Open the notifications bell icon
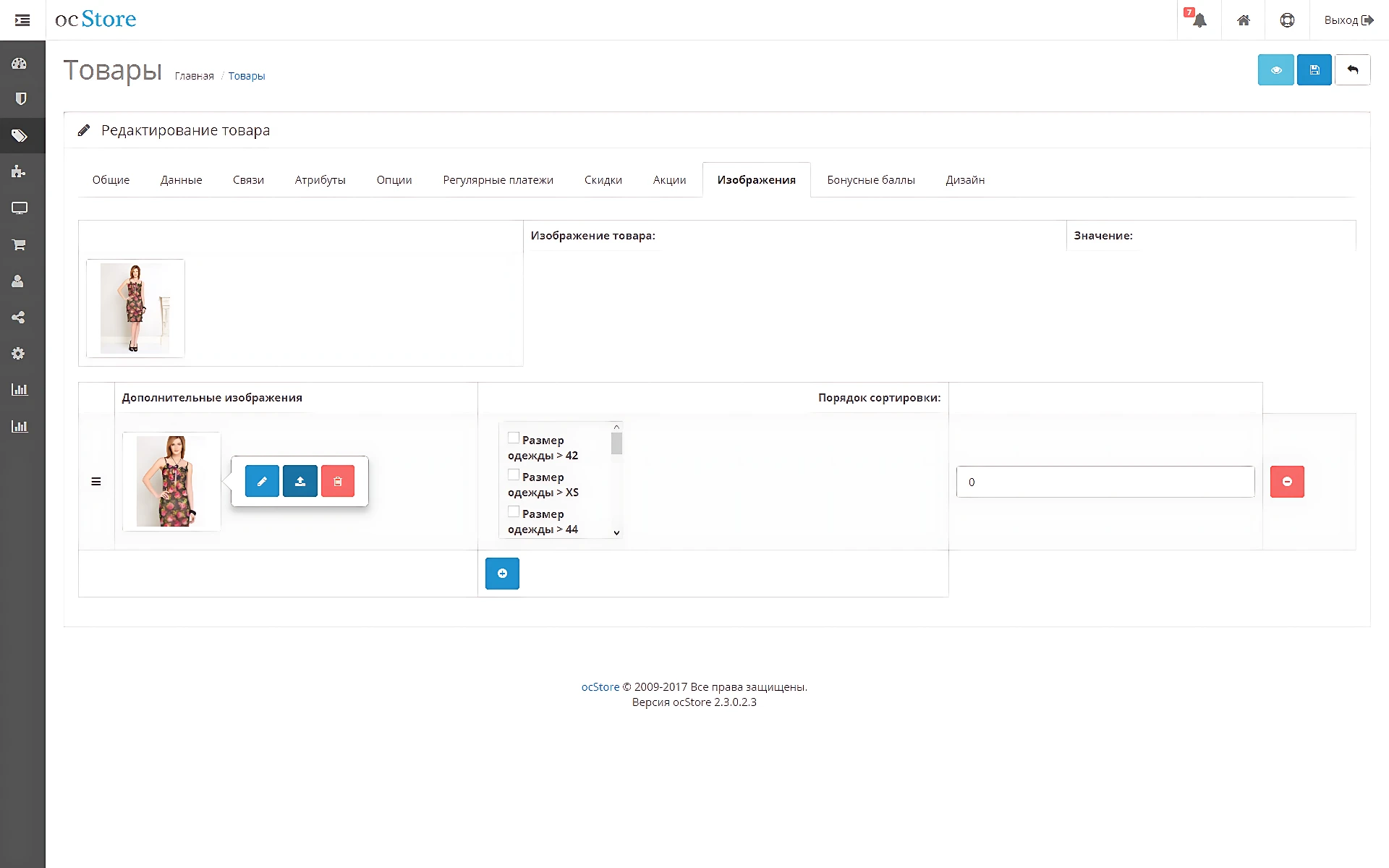The image size is (1389, 868). tap(1199, 20)
